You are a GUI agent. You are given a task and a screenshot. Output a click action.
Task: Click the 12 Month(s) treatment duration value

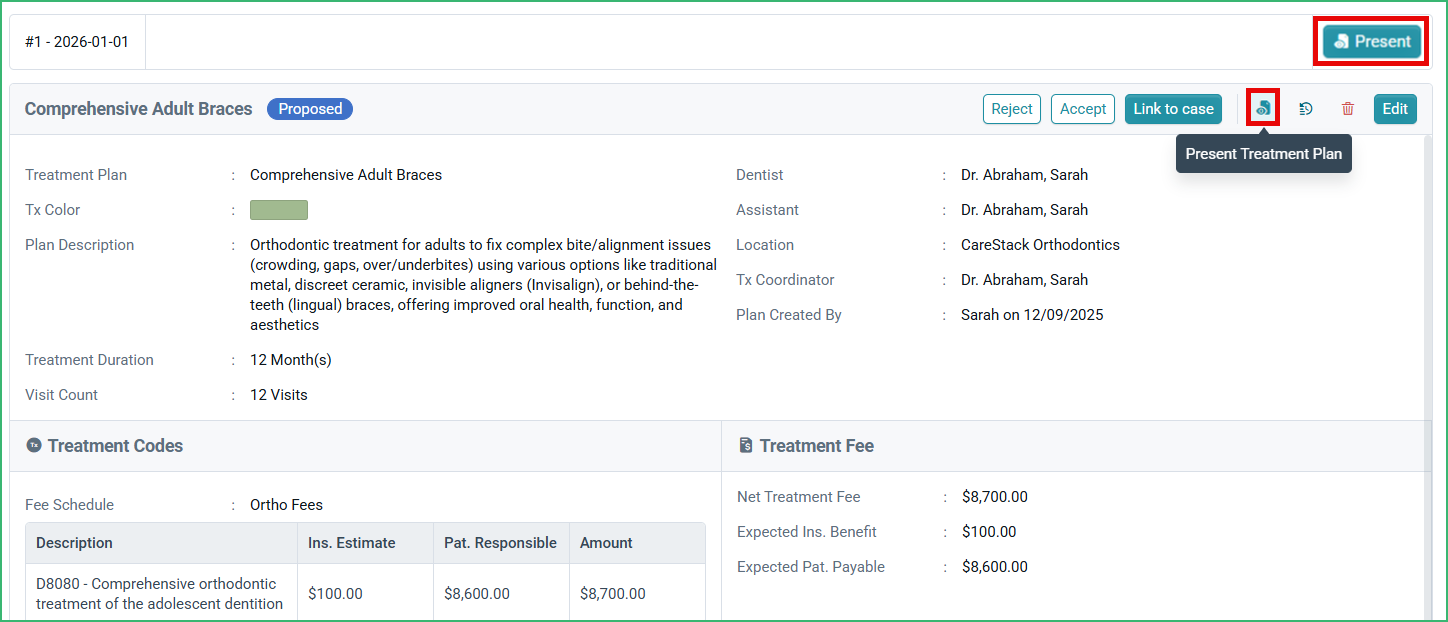point(291,360)
